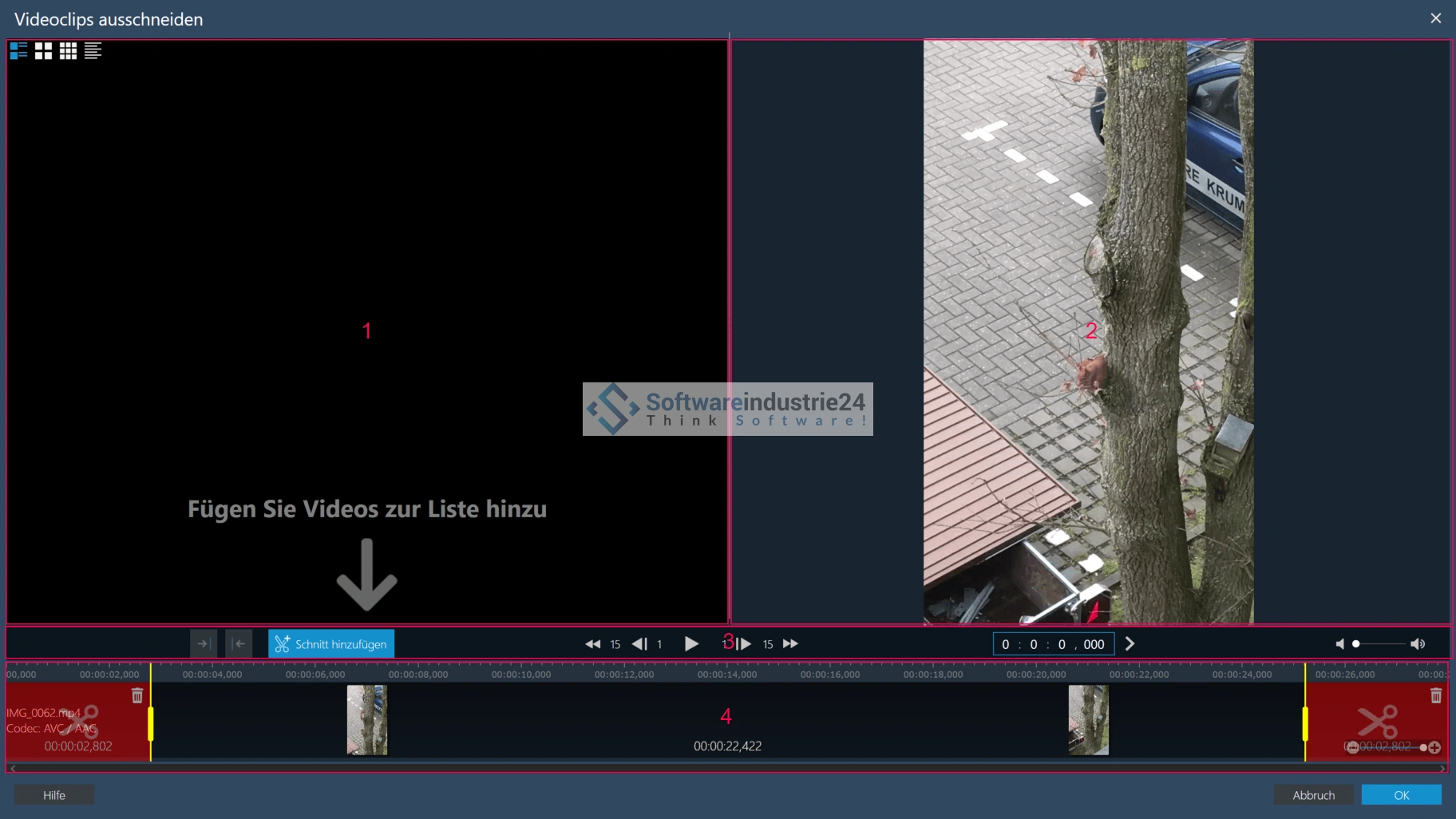Jump to entered timecode with arrow
Viewport: 1456px width, 819px height.
pyautogui.click(x=1130, y=644)
